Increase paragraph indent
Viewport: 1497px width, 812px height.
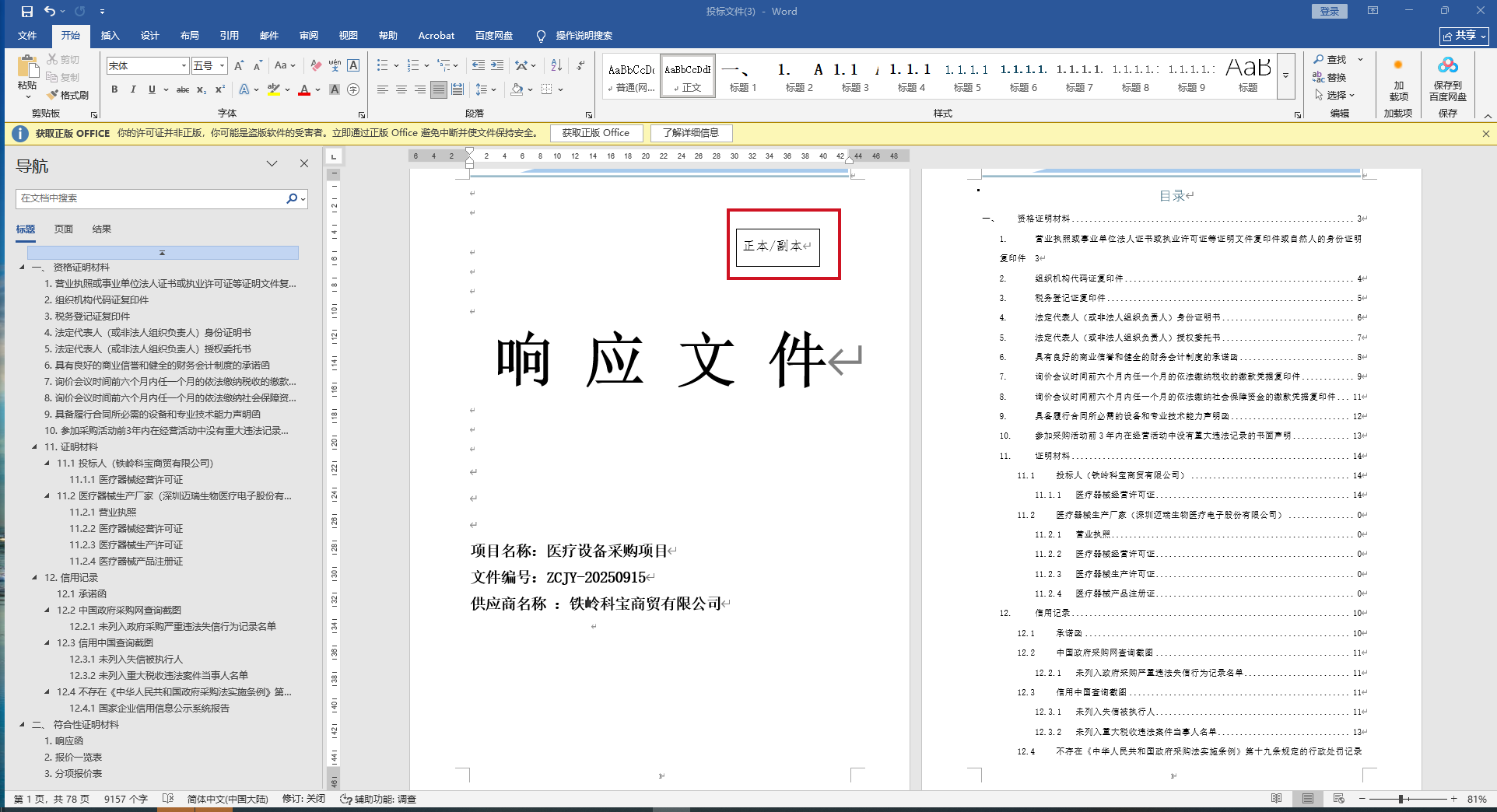pos(497,66)
